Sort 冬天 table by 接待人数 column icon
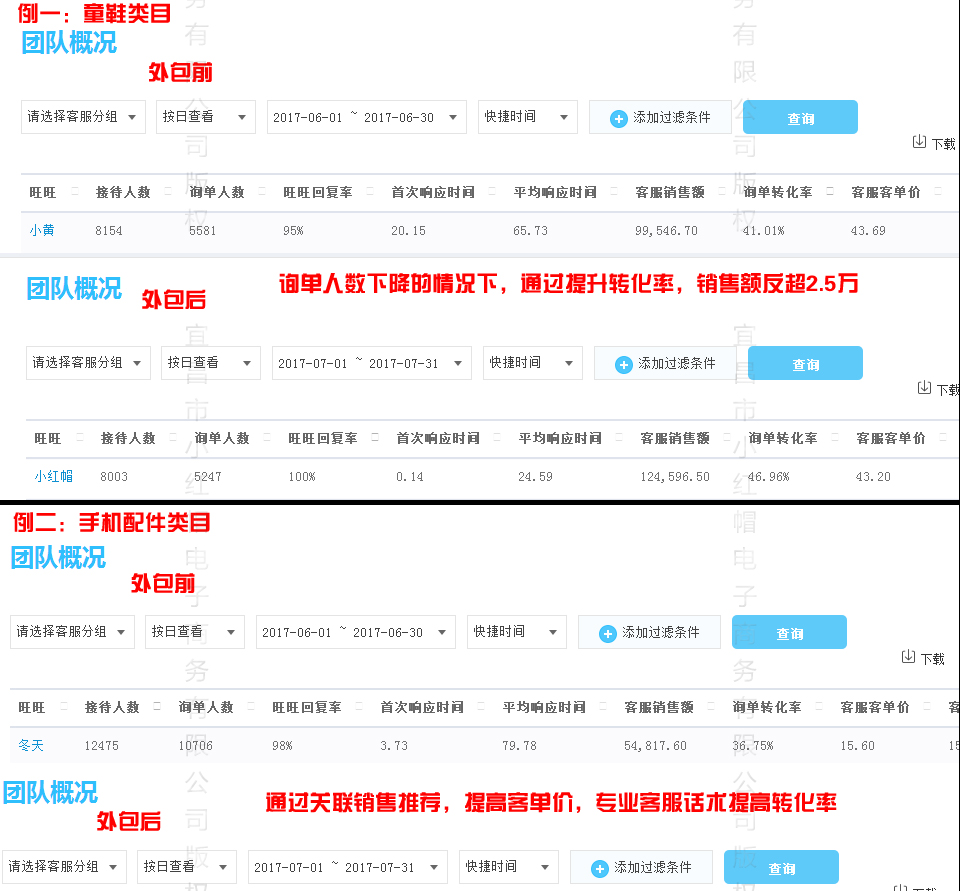This screenshot has width=960, height=891. point(157,707)
